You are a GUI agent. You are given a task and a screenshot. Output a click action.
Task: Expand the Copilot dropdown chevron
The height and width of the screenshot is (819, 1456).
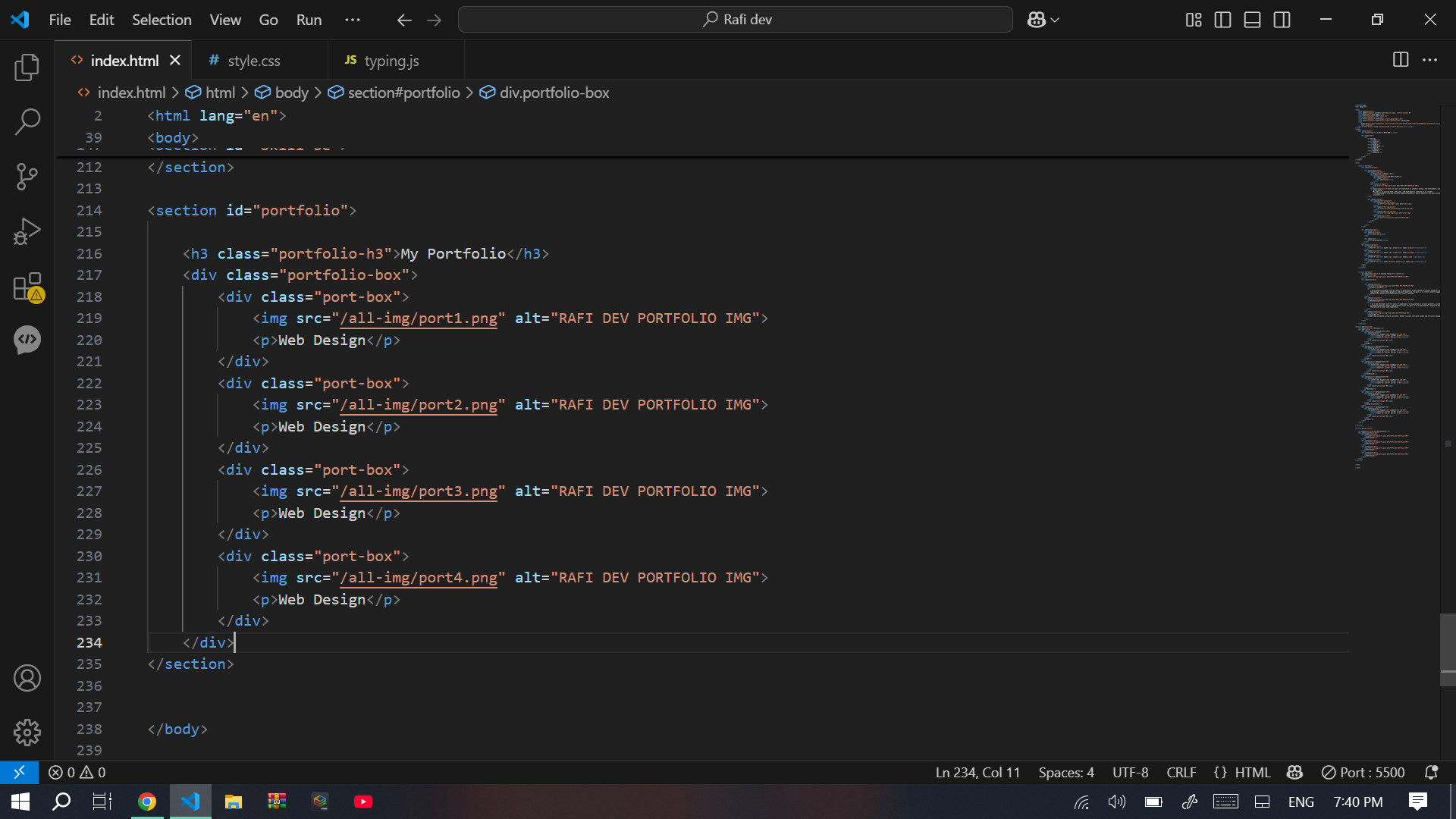click(1055, 20)
